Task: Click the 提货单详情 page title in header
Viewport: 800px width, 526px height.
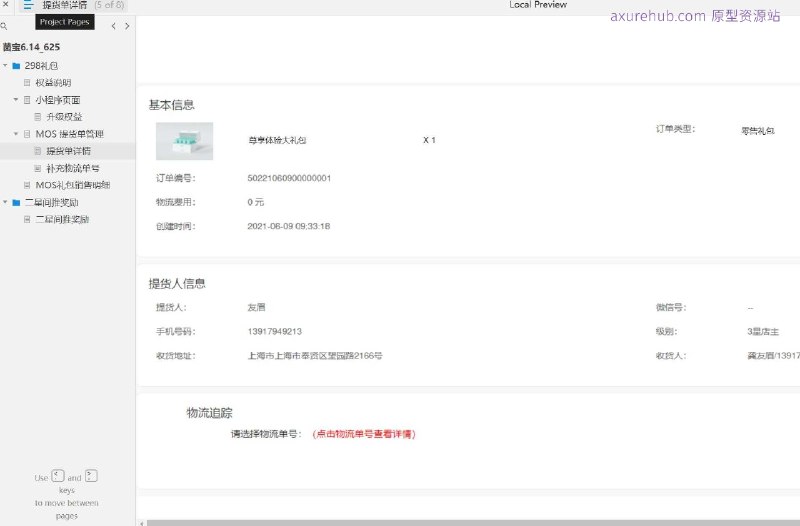Action: [65, 5]
